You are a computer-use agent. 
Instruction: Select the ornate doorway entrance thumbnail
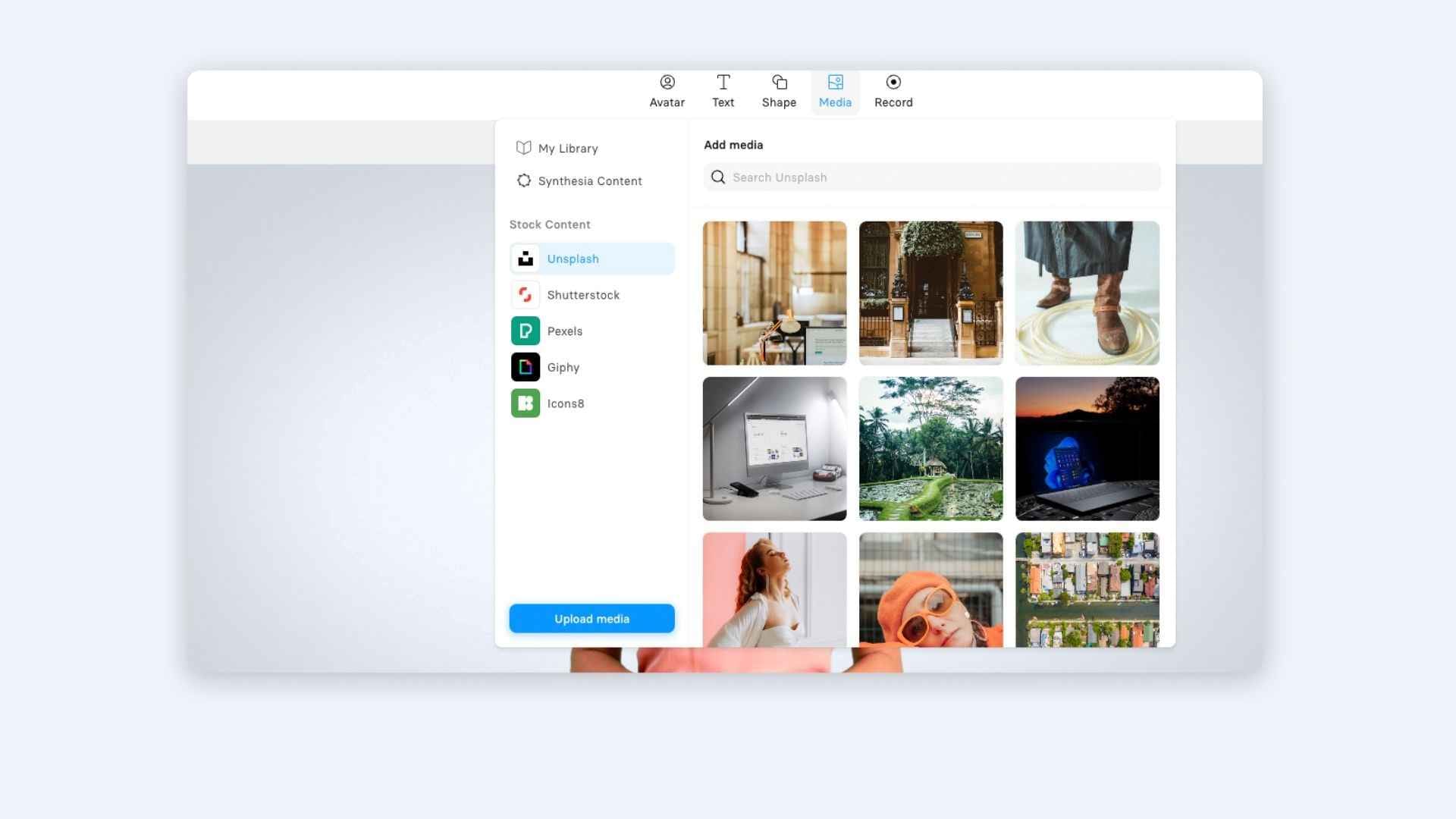[930, 293]
